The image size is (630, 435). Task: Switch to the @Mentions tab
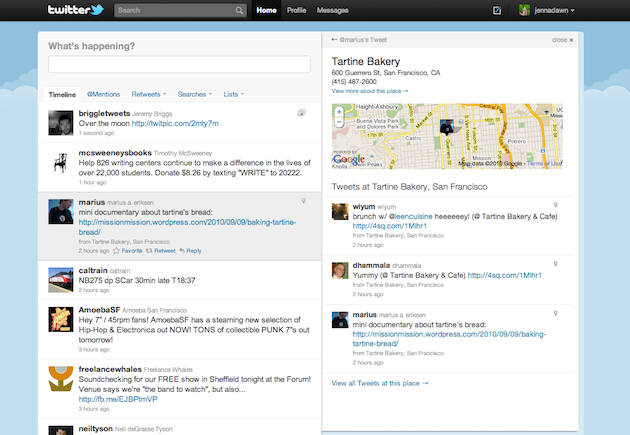(x=103, y=93)
